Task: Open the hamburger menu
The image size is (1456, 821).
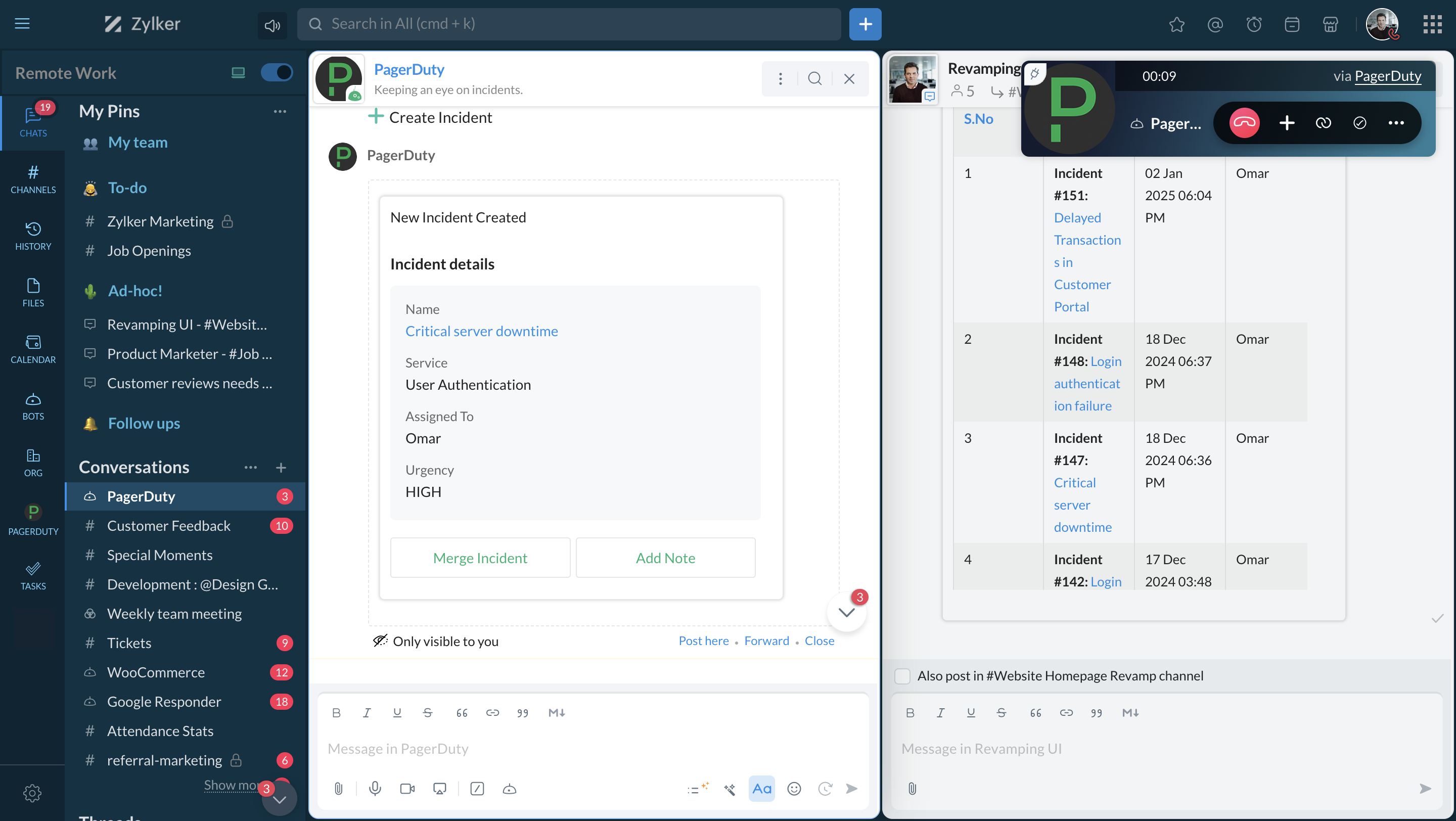Action: pos(22,24)
